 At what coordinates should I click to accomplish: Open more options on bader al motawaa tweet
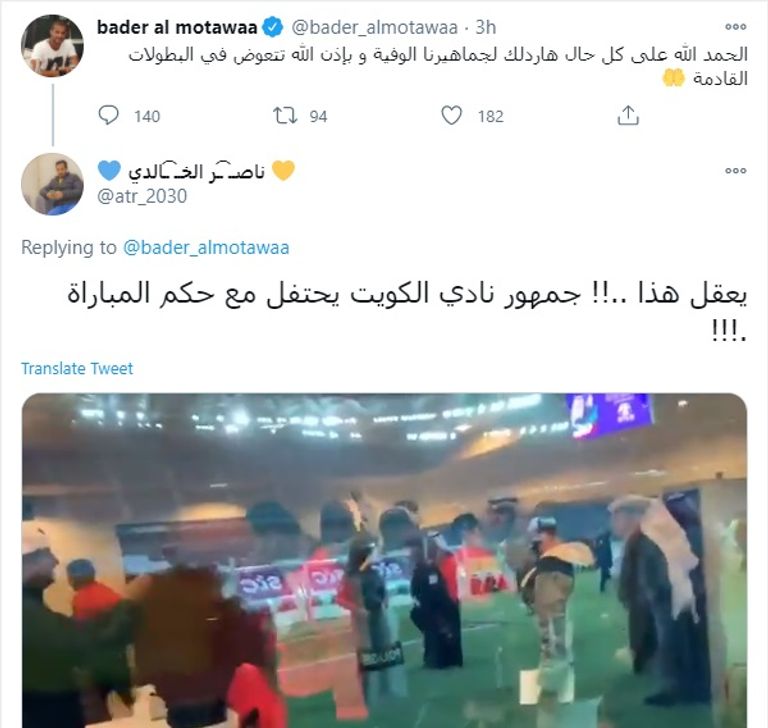(736, 27)
